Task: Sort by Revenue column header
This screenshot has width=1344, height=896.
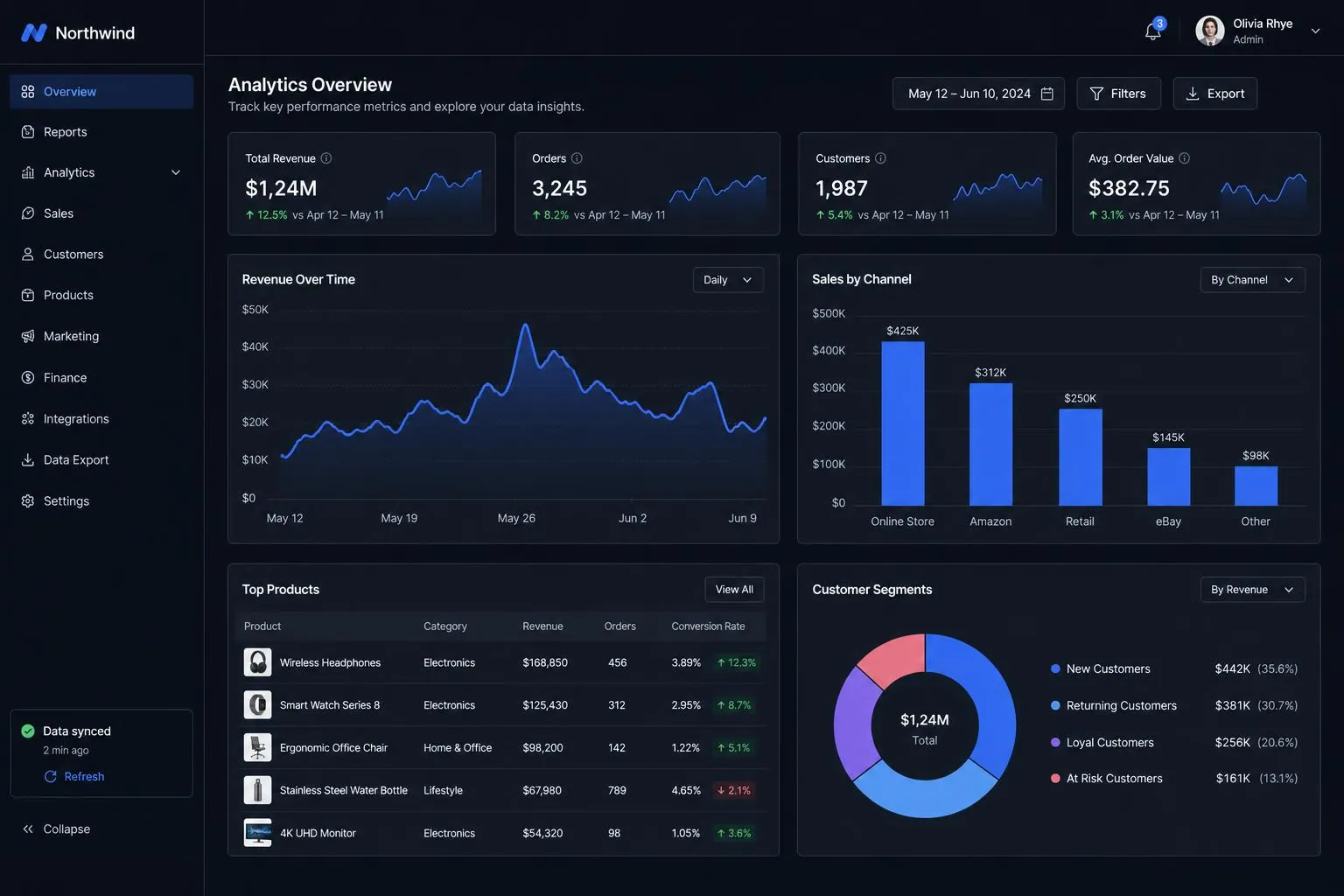Action: pyautogui.click(x=542, y=626)
